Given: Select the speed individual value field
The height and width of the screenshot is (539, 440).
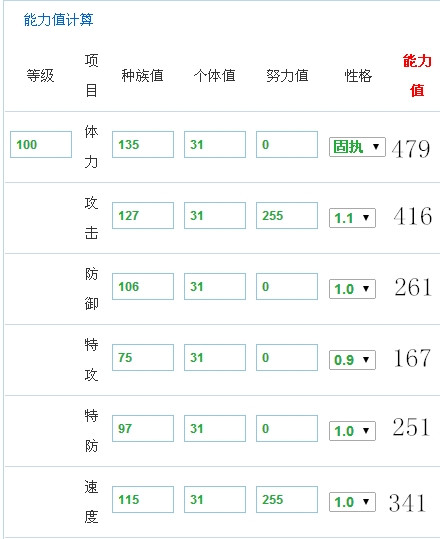Looking at the screenshot, I should click(215, 499).
